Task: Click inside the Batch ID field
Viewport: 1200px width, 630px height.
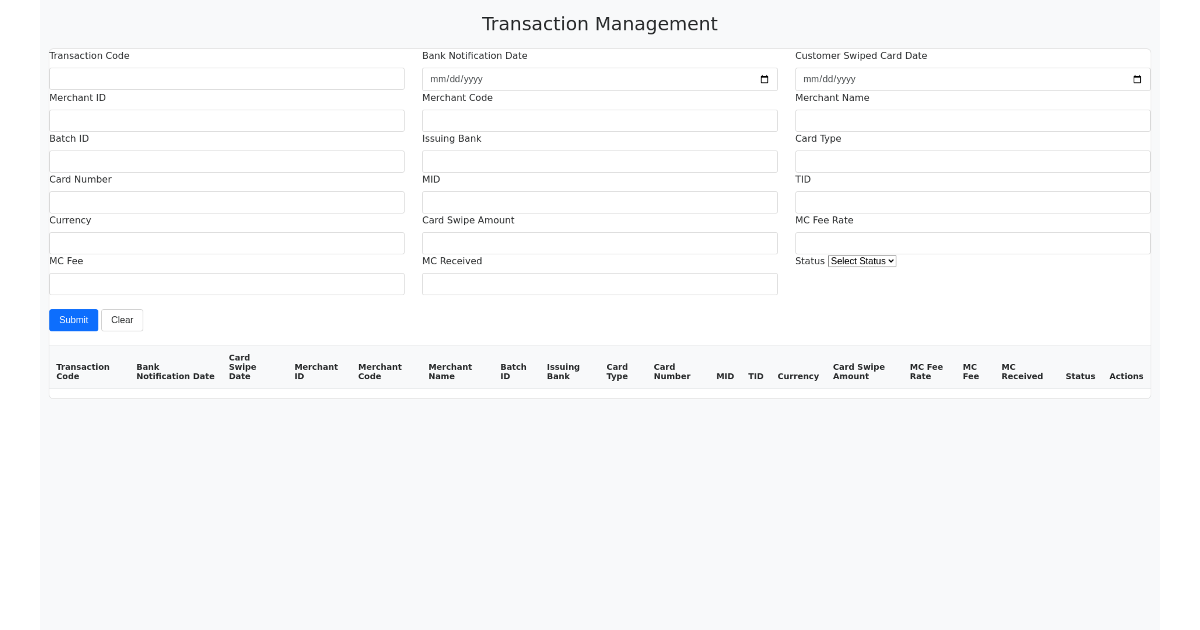Action: [227, 160]
